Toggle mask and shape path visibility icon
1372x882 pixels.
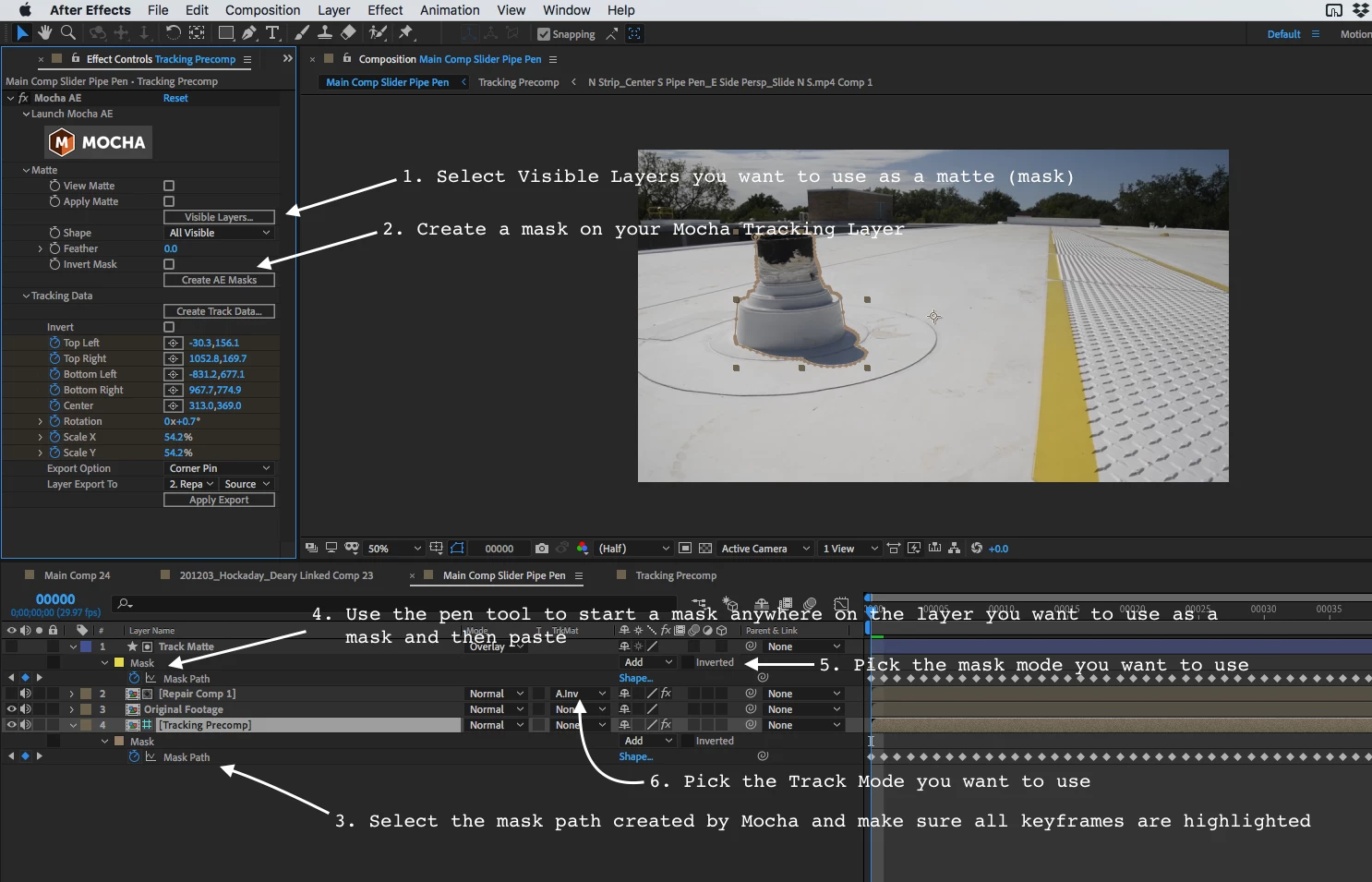click(x=457, y=549)
